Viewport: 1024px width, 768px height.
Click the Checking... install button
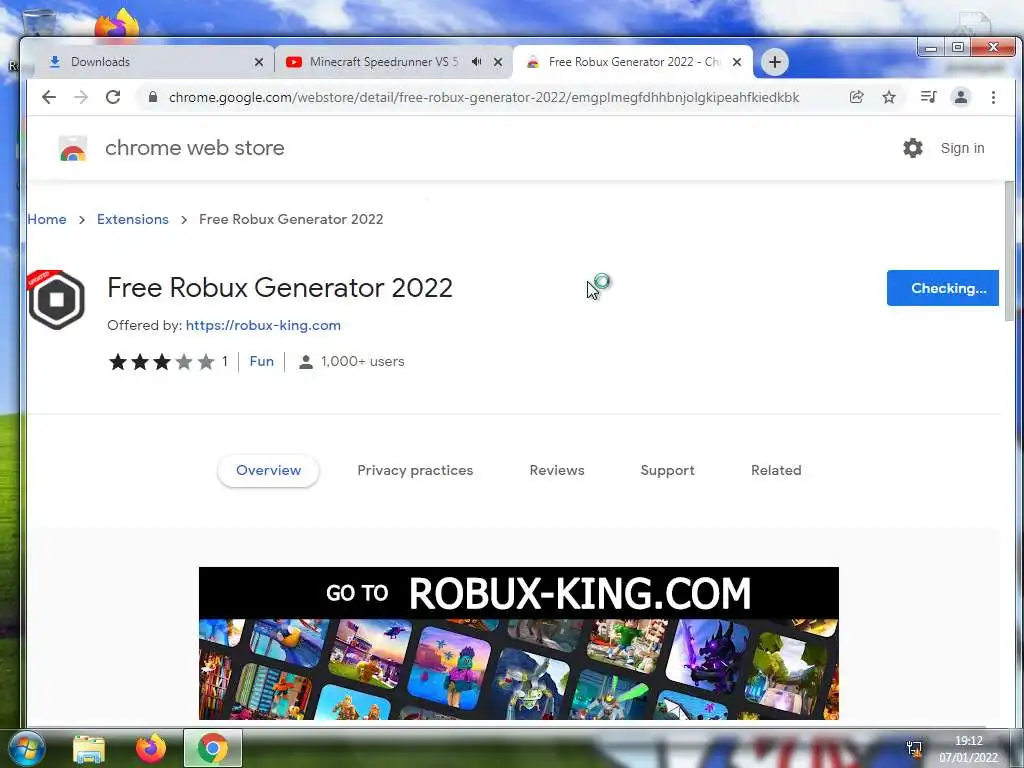942,288
